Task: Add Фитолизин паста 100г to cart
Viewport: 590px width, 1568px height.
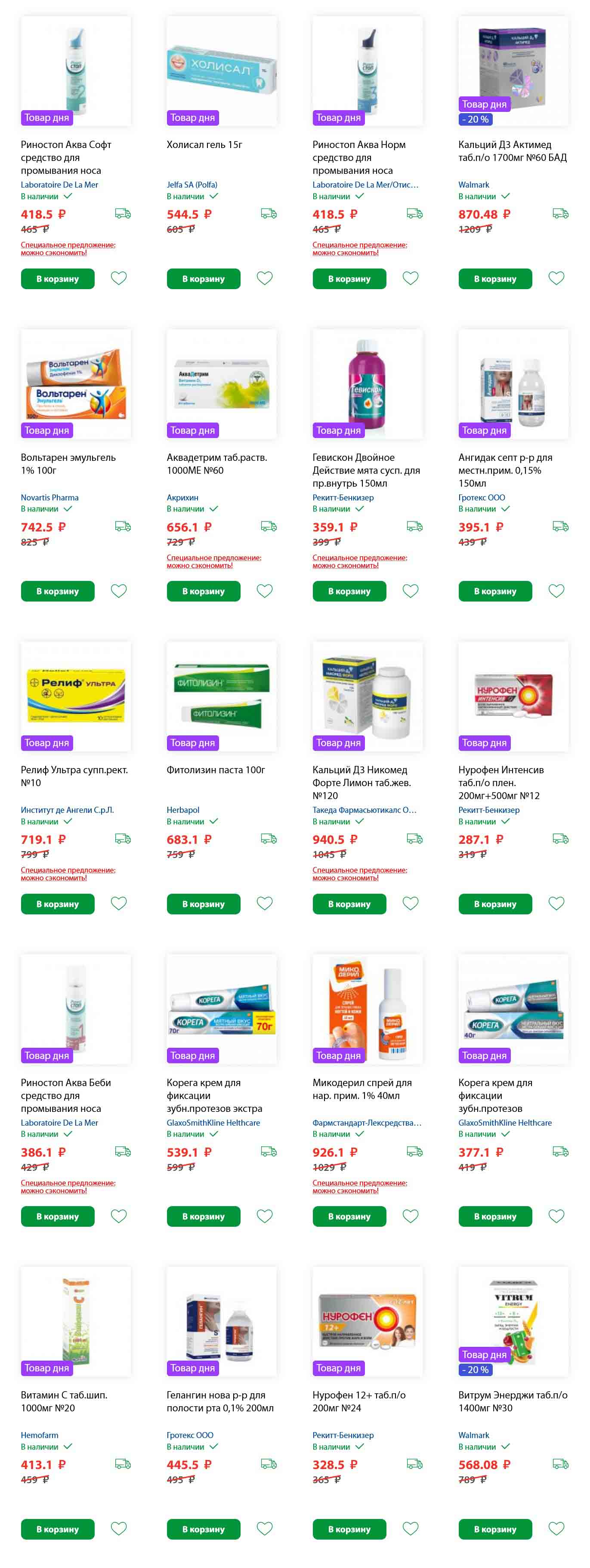Action: [x=204, y=904]
